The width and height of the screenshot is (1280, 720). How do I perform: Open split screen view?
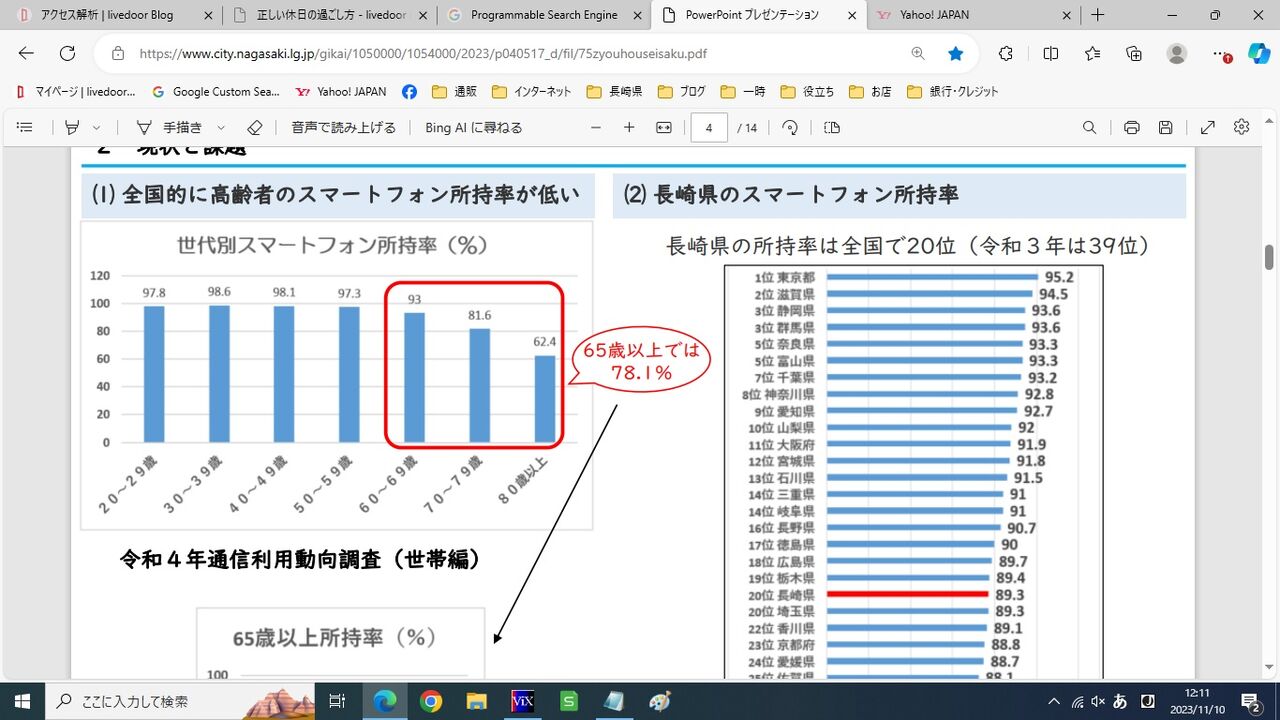1050,54
